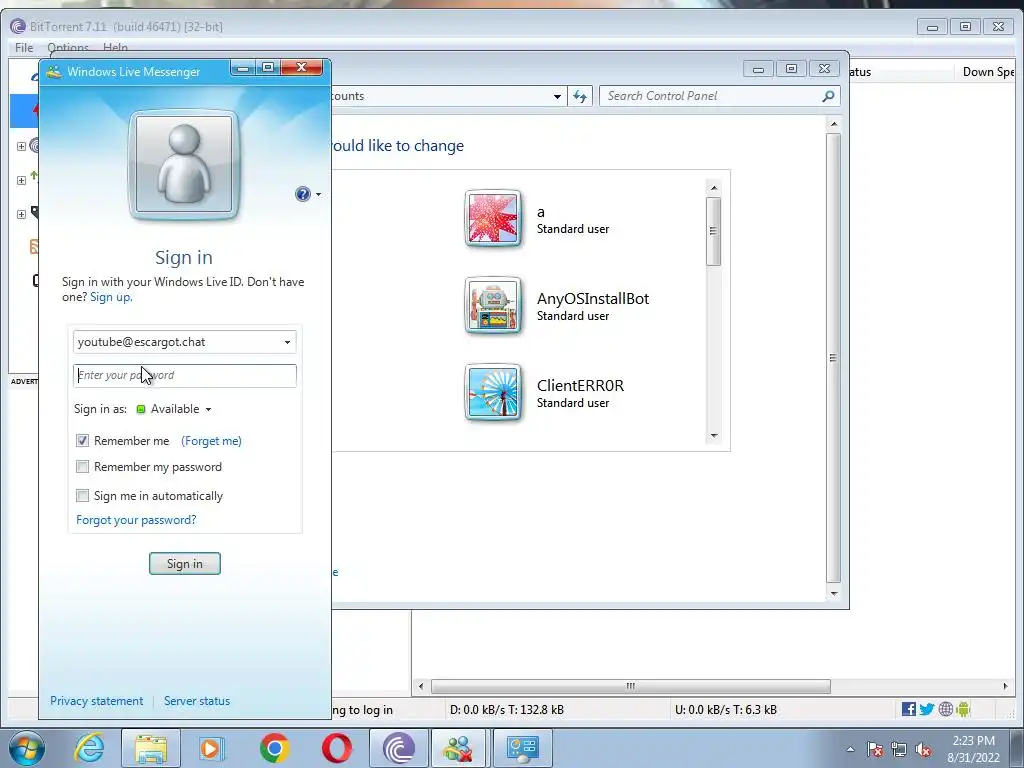
Task: Open BitTorrent Options menu
Action: click(x=68, y=47)
